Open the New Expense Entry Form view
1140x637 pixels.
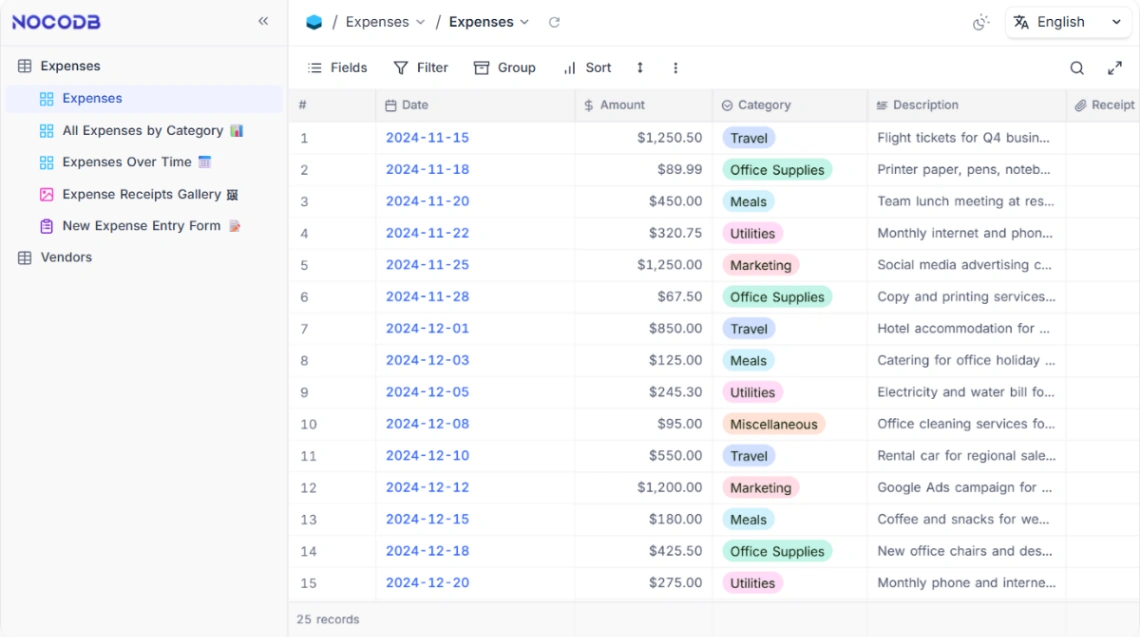click(140, 226)
